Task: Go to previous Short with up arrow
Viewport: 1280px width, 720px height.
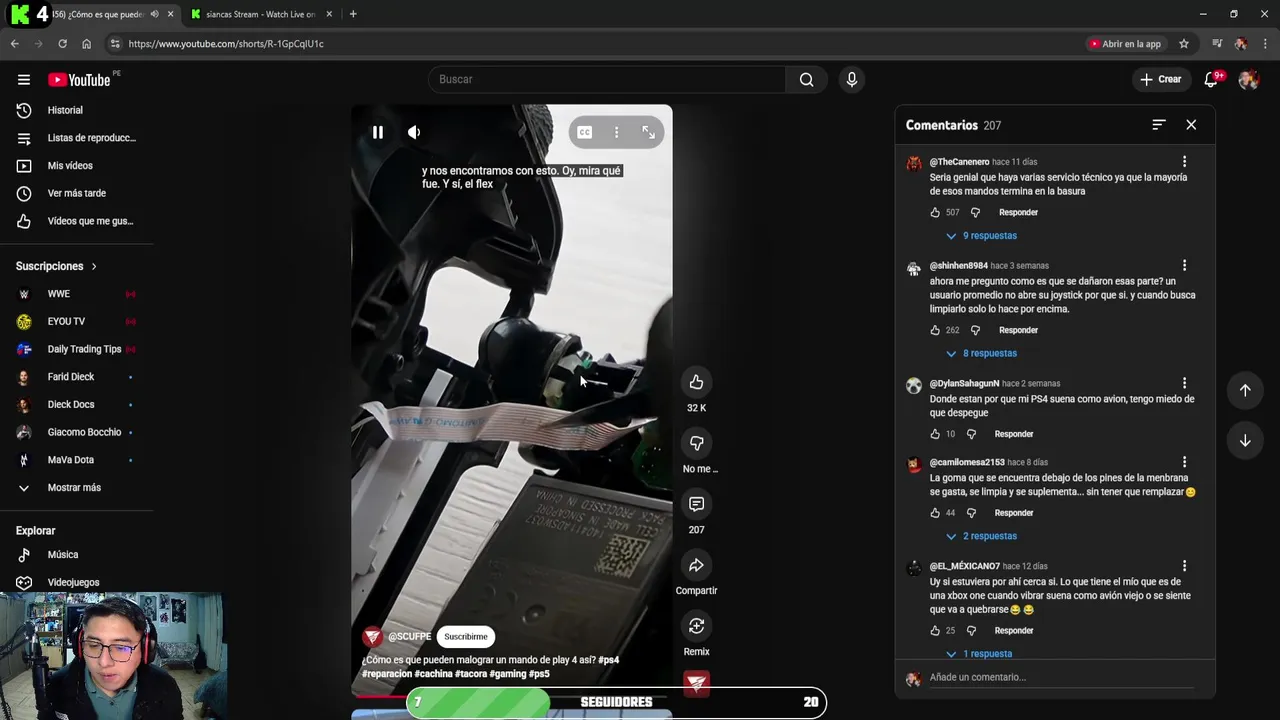Action: pos(1245,390)
